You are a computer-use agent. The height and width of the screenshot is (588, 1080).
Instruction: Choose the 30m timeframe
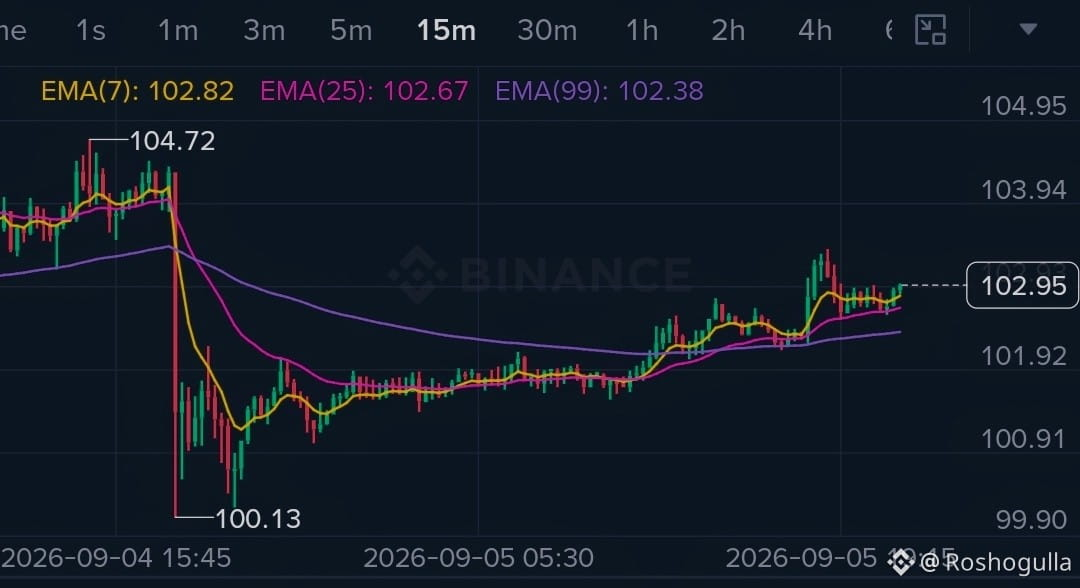[x=547, y=31]
